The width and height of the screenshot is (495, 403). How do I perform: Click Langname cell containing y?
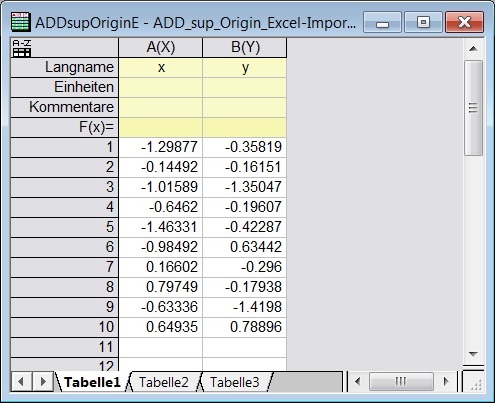(245, 67)
